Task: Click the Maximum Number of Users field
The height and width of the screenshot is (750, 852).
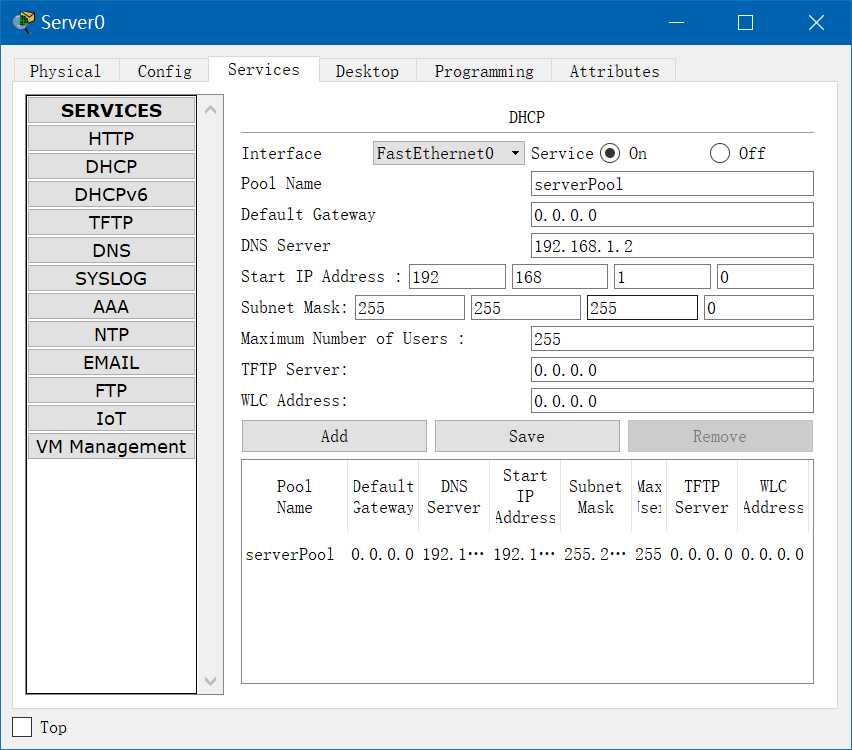Action: [x=672, y=339]
